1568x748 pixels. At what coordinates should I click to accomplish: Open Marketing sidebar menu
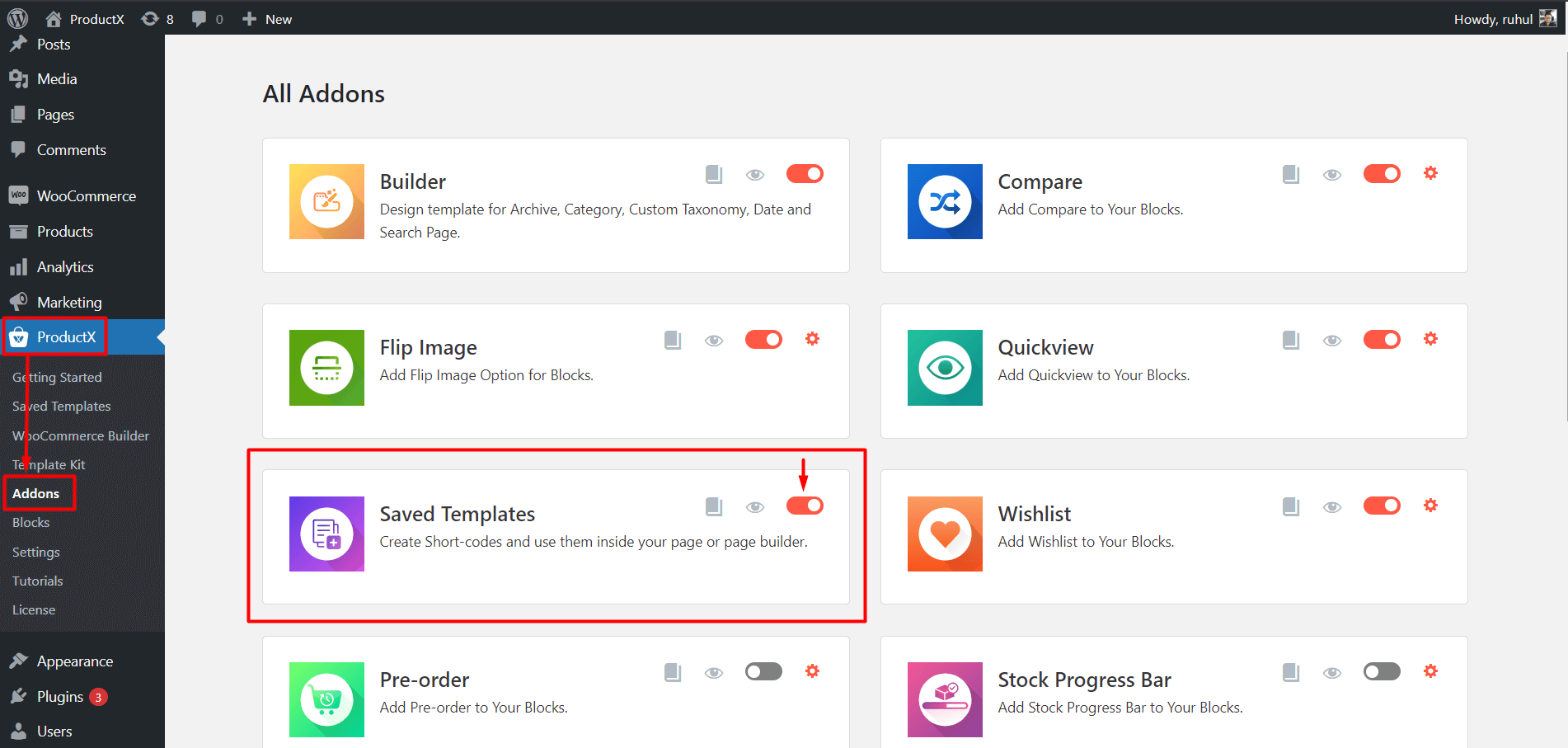[82, 303]
